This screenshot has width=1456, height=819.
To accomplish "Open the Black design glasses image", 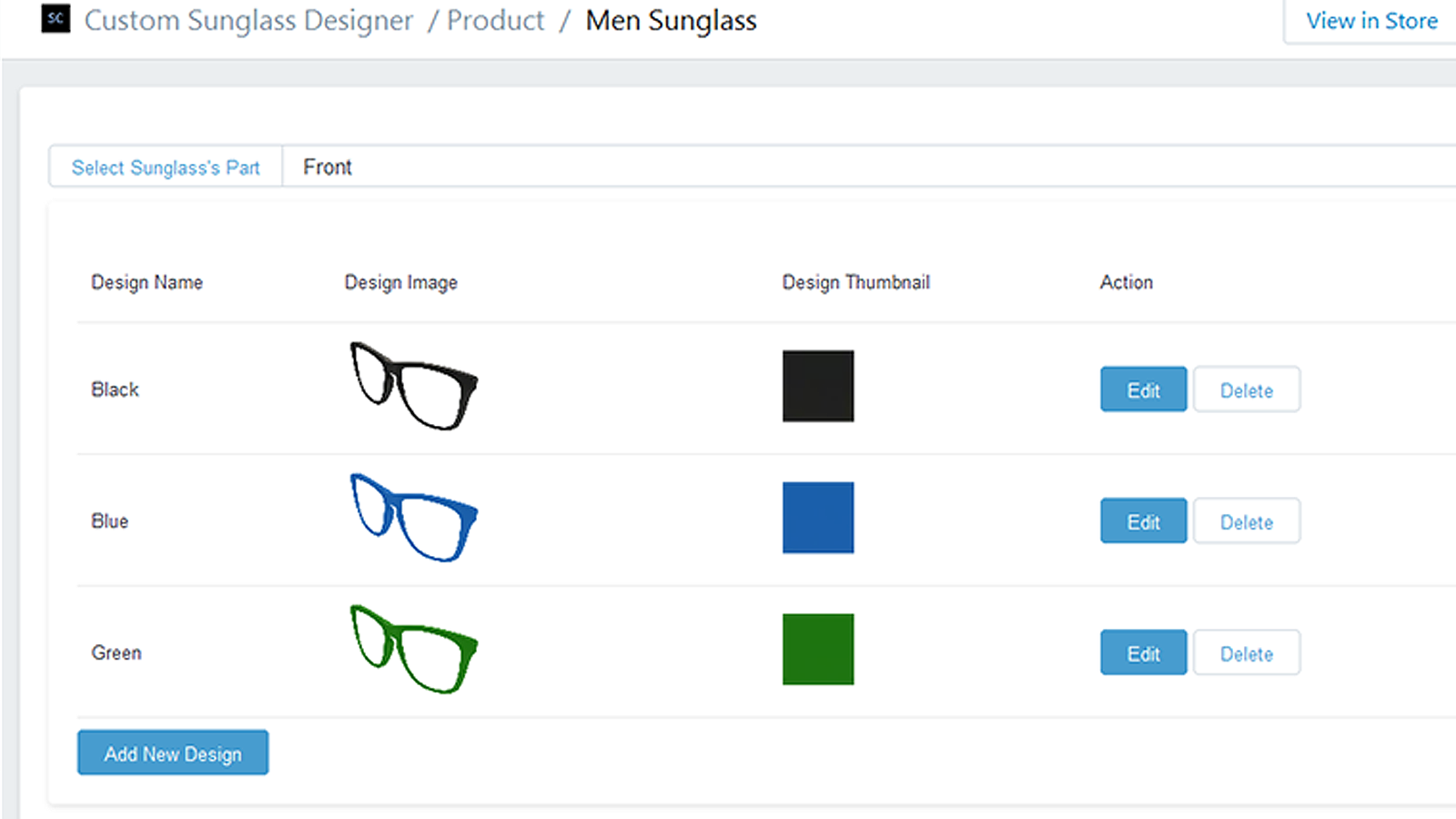I will point(414,386).
